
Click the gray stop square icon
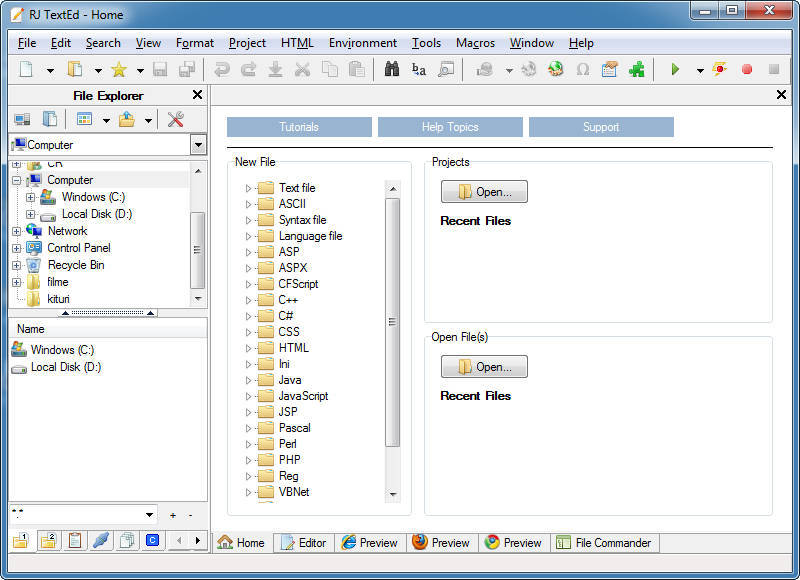[x=774, y=69]
